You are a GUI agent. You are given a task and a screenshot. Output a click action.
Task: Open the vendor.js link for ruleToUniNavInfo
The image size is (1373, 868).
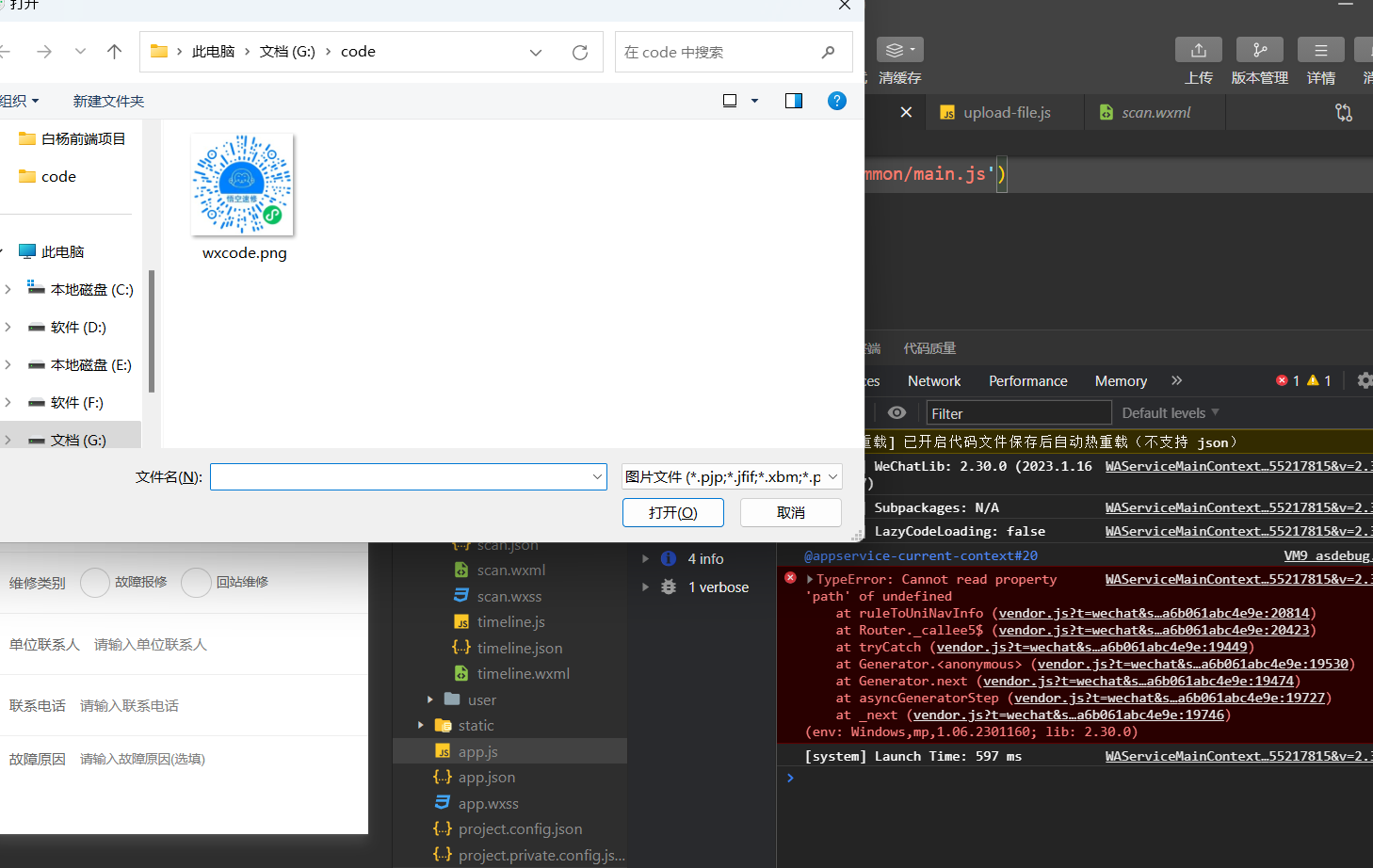click(1155, 613)
